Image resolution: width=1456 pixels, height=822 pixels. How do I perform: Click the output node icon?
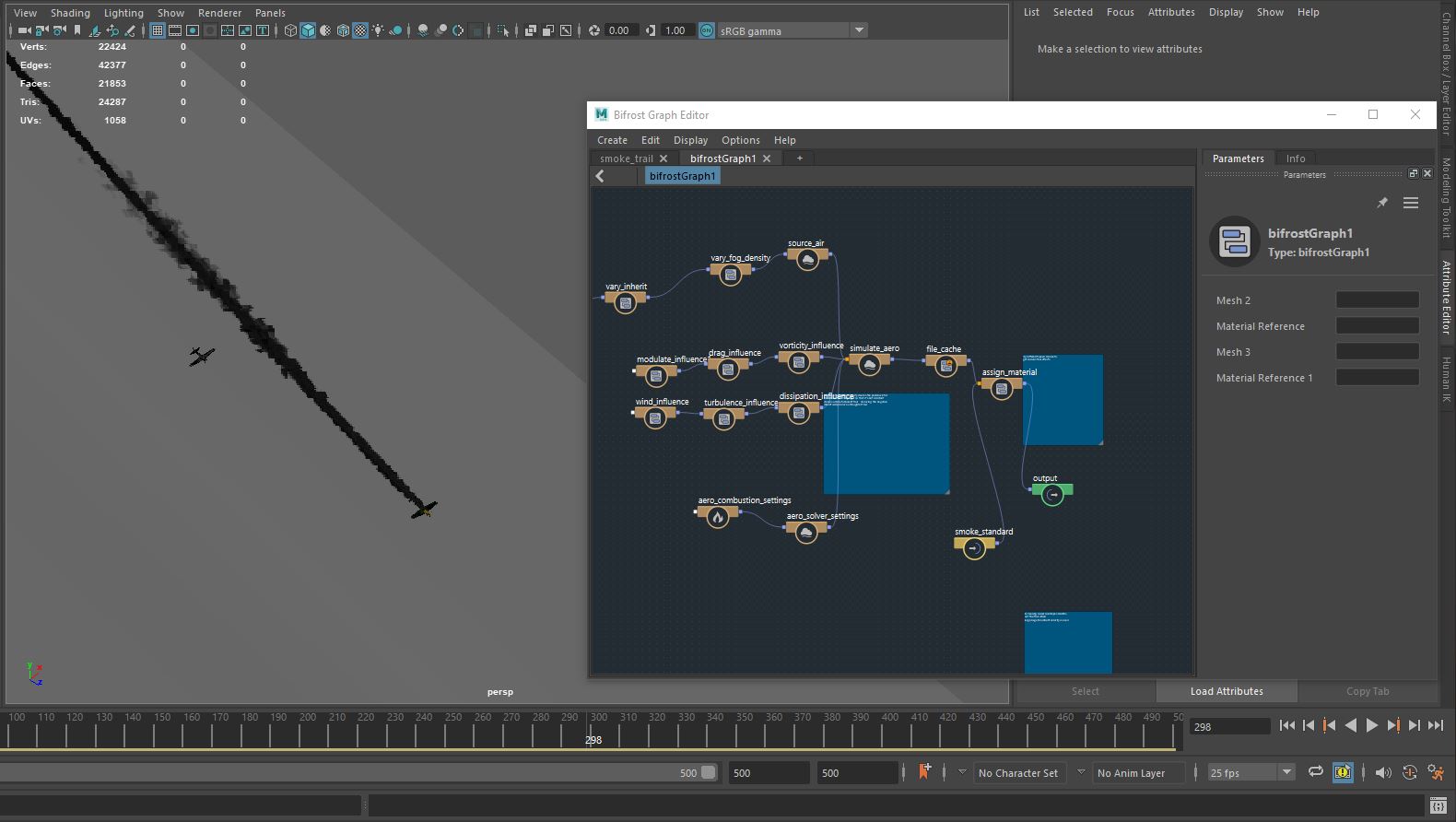pos(1052,495)
